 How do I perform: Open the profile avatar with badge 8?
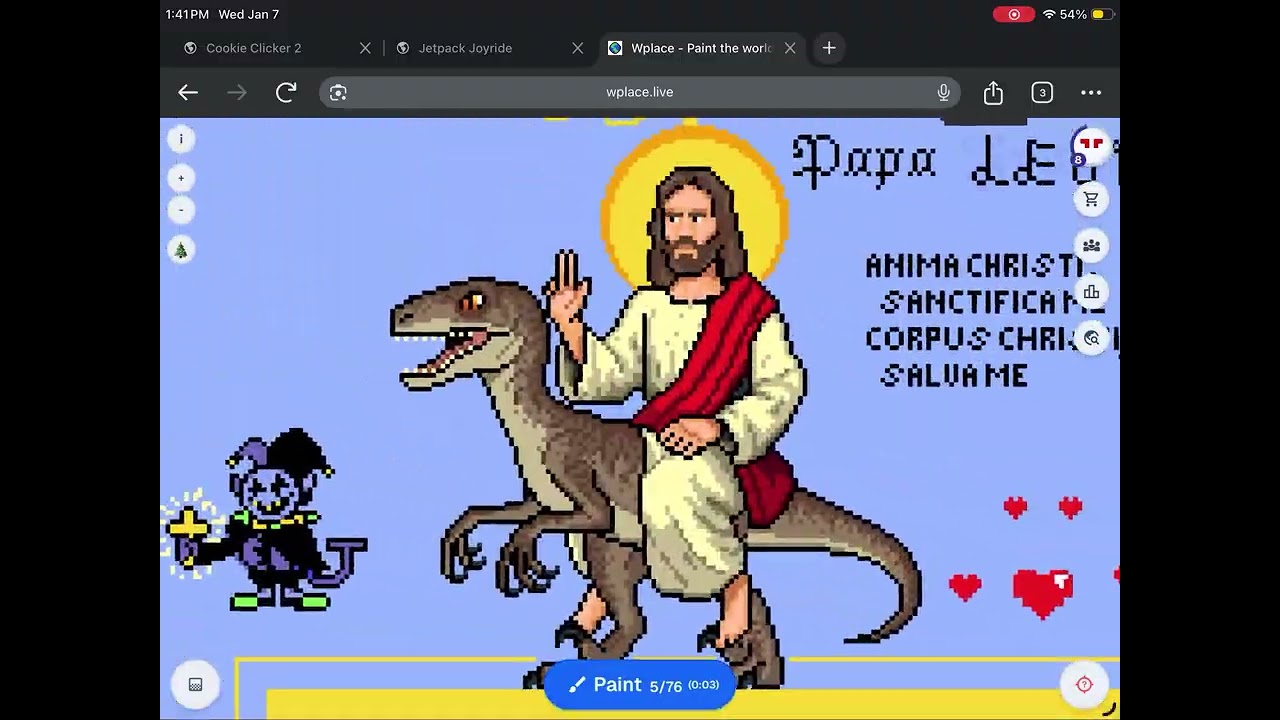[1090, 146]
